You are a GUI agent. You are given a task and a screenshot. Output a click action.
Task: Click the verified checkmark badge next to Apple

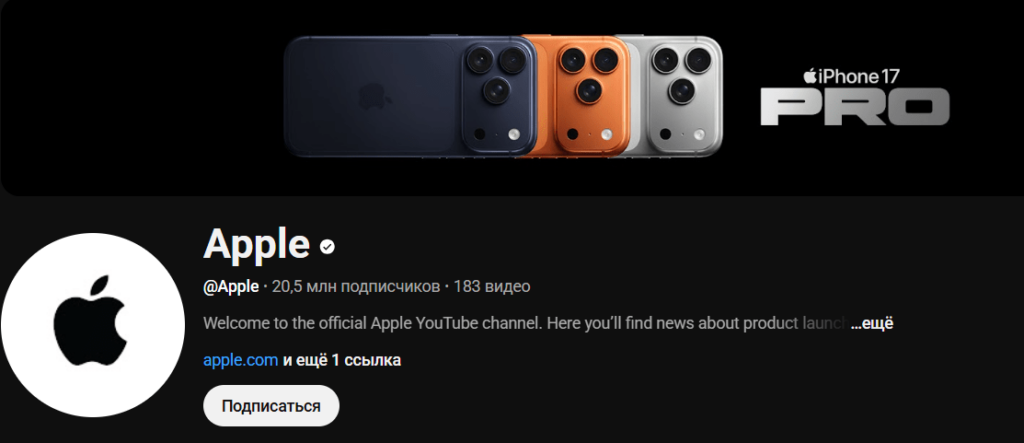[x=327, y=246]
